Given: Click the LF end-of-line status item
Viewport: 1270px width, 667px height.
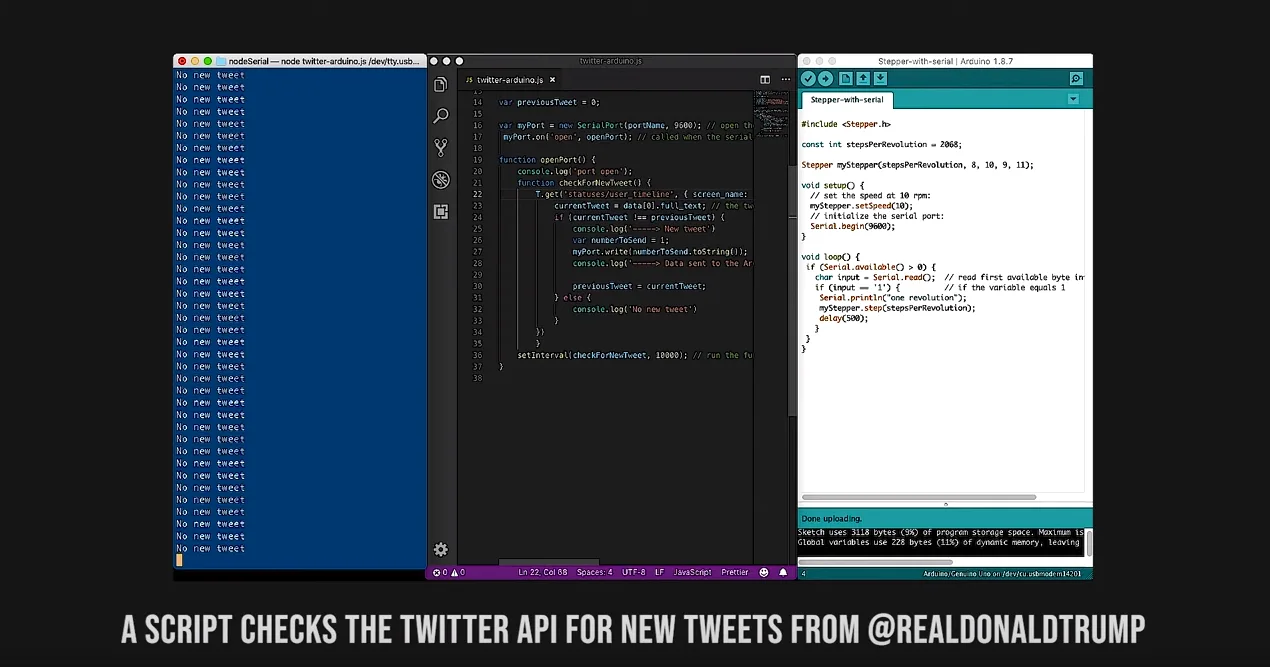Looking at the screenshot, I should pos(660,573).
